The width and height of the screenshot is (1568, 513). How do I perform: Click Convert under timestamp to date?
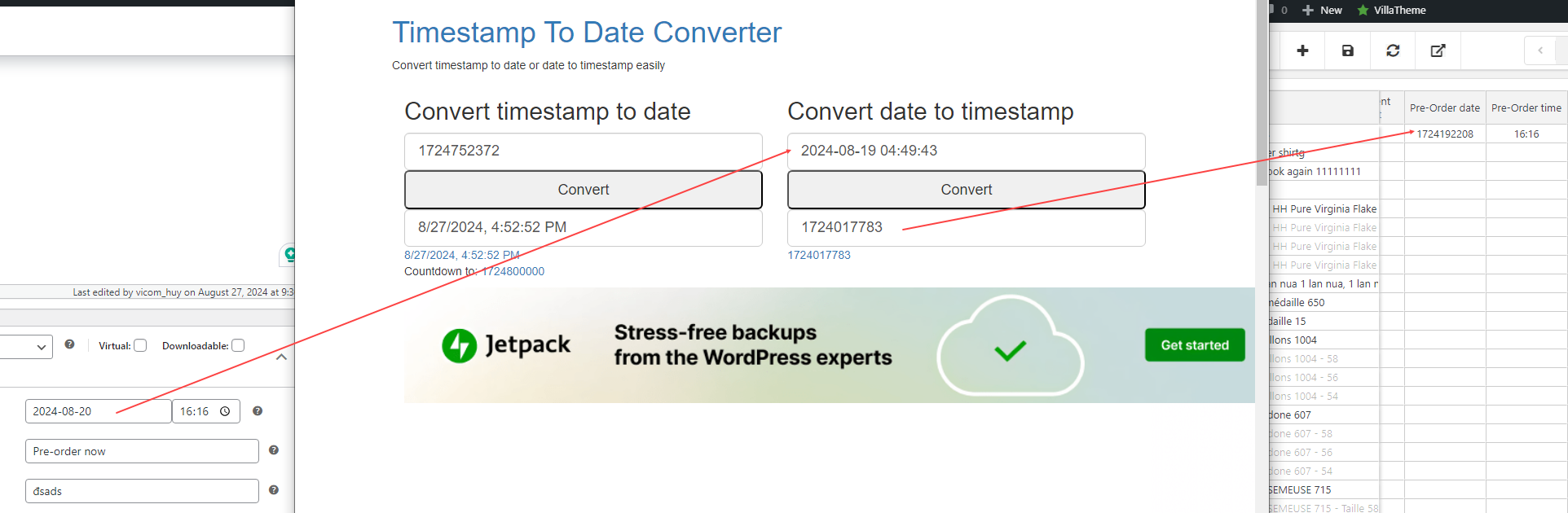[584, 190]
